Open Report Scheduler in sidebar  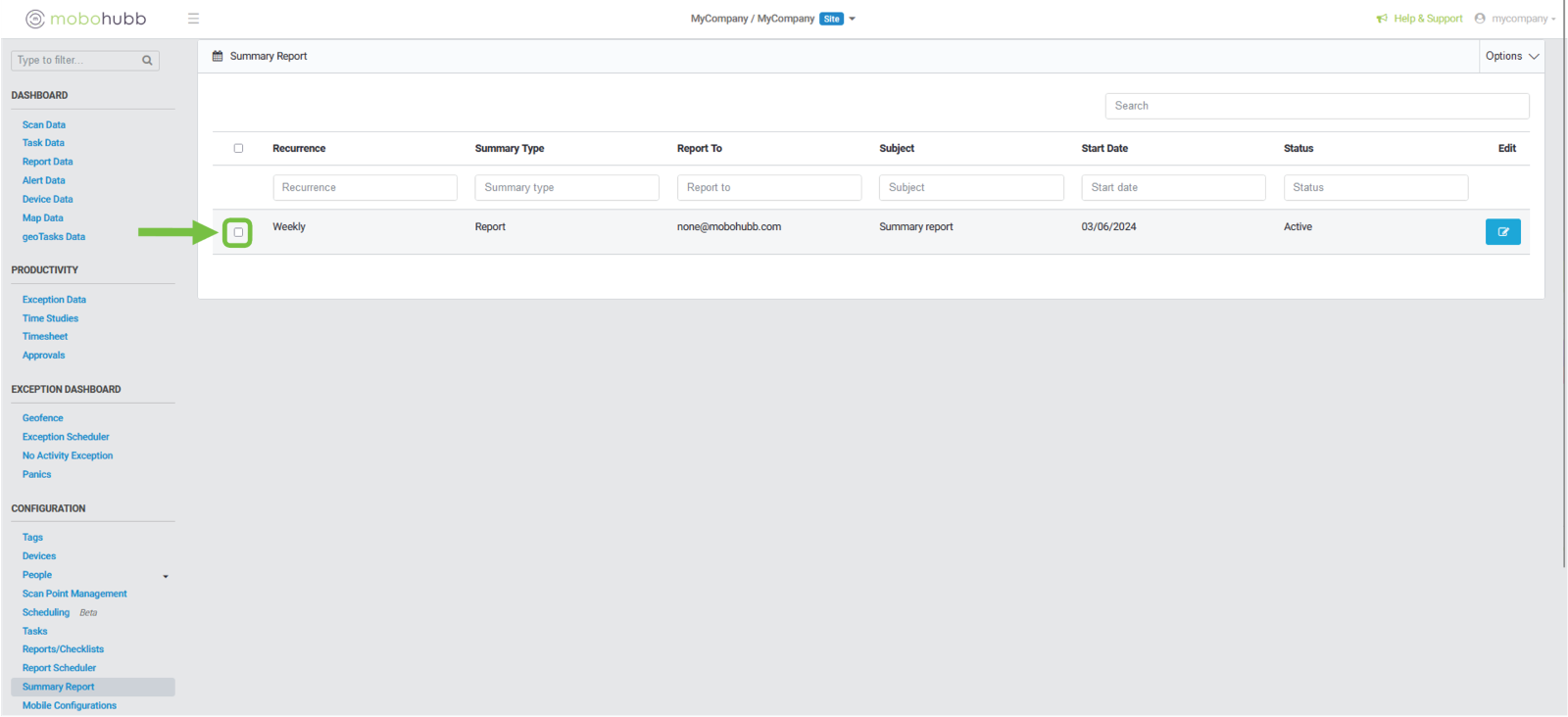tap(59, 668)
